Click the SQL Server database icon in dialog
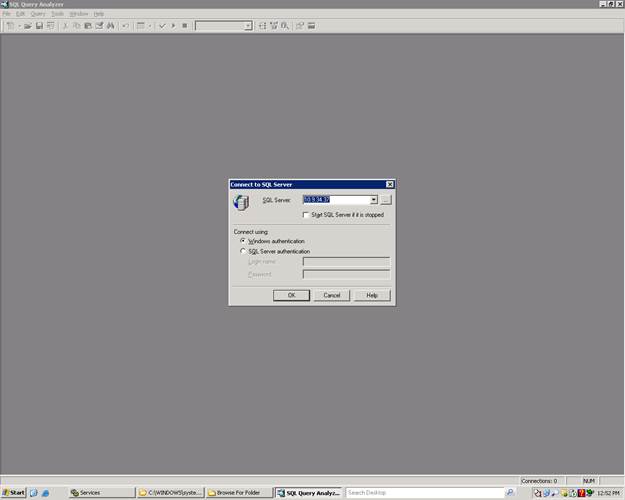 tap(241, 202)
